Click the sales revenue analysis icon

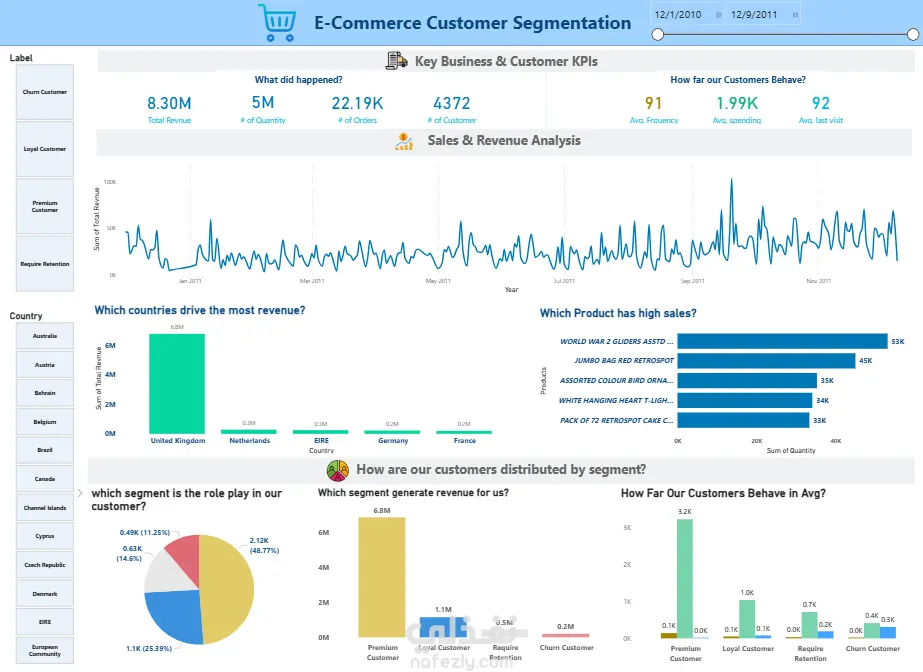coord(404,141)
